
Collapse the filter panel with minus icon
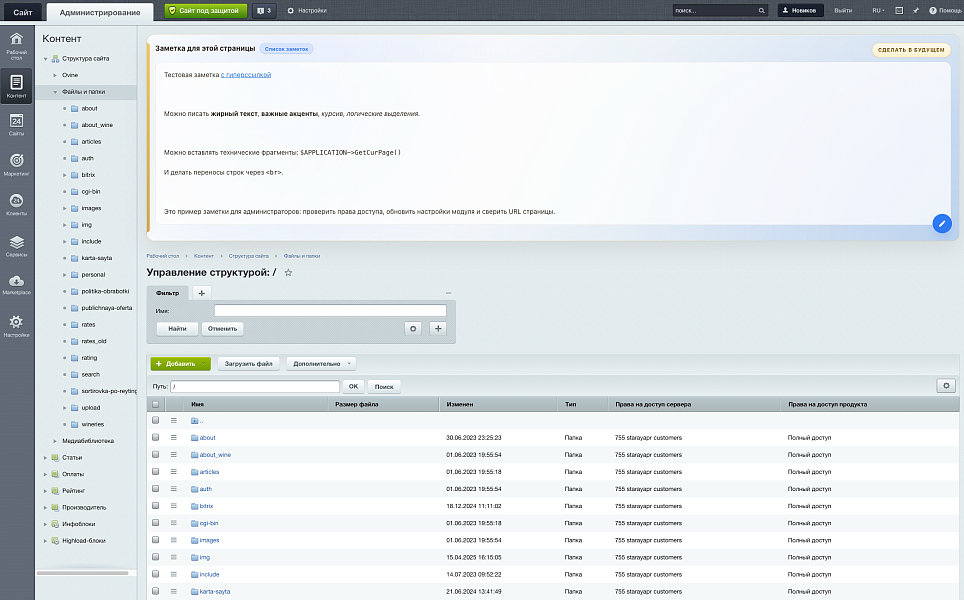448,293
